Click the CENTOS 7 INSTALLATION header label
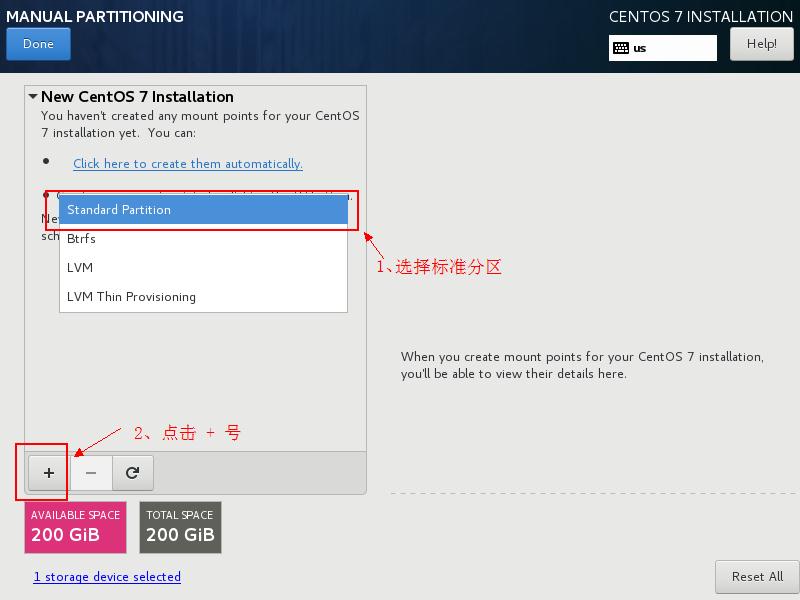The width and height of the screenshot is (800, 600). pyautogui.click(x=700, y=16)
